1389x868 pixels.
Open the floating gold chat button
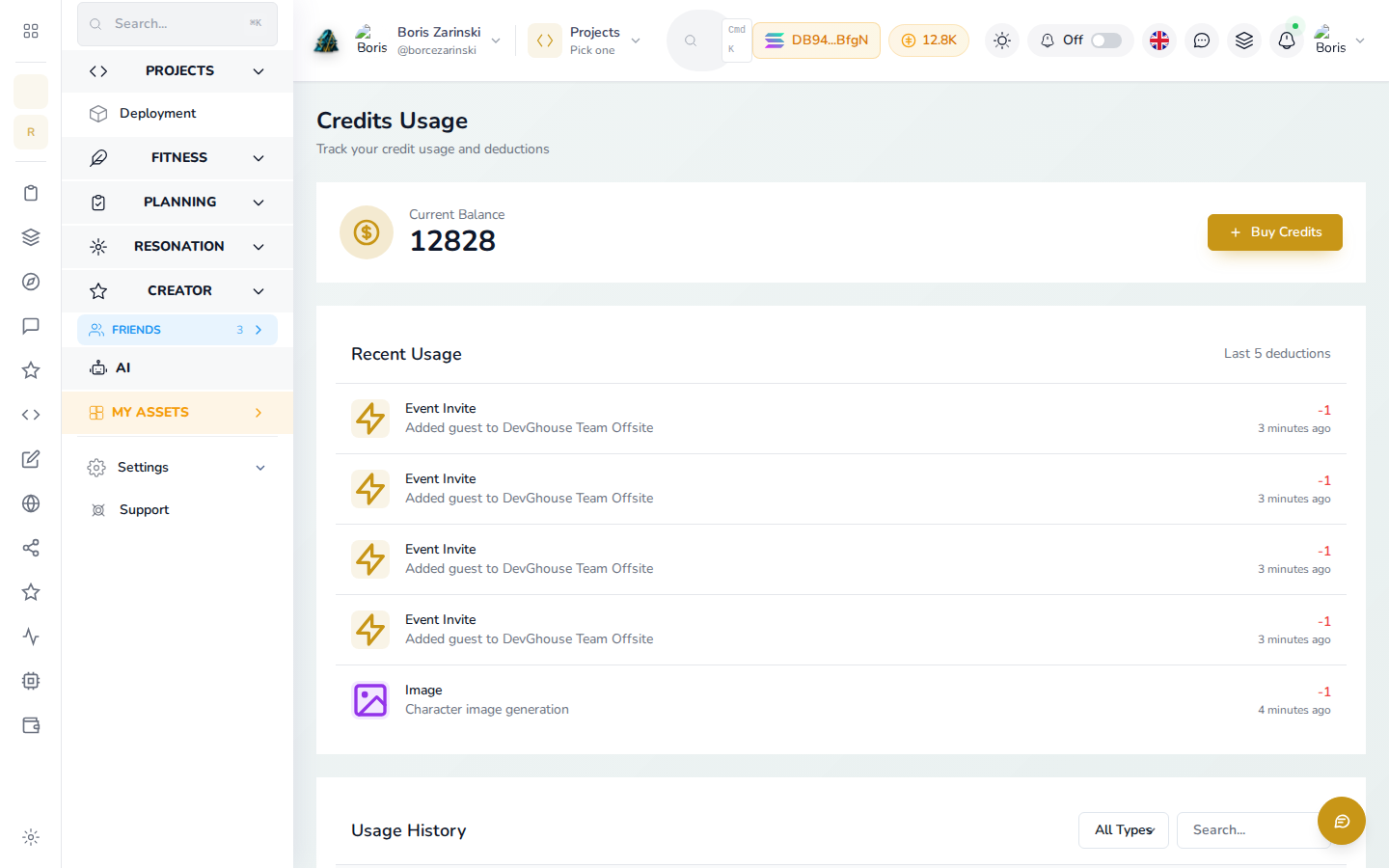(1342, 821)
